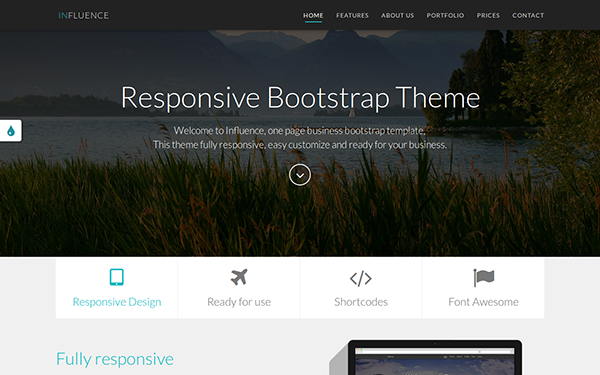The height and width of the screenshot is (375, 600).
Task: Click the flag icon above Font Awesome
Action: tap(484, 277)
